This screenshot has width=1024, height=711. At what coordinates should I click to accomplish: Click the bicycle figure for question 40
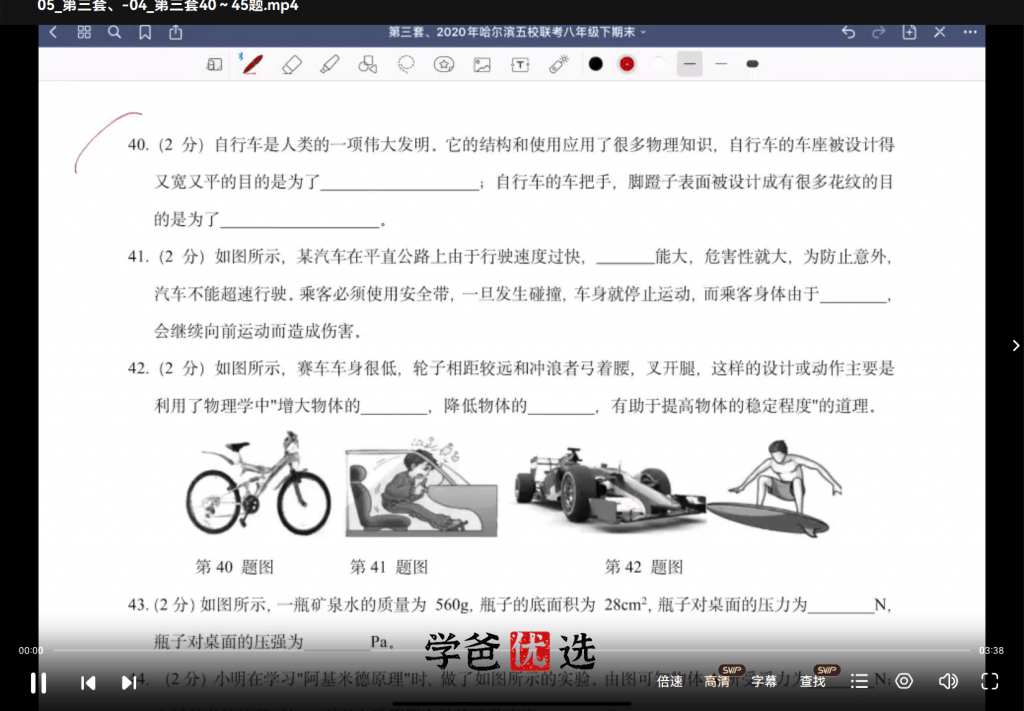click(258, 483)
